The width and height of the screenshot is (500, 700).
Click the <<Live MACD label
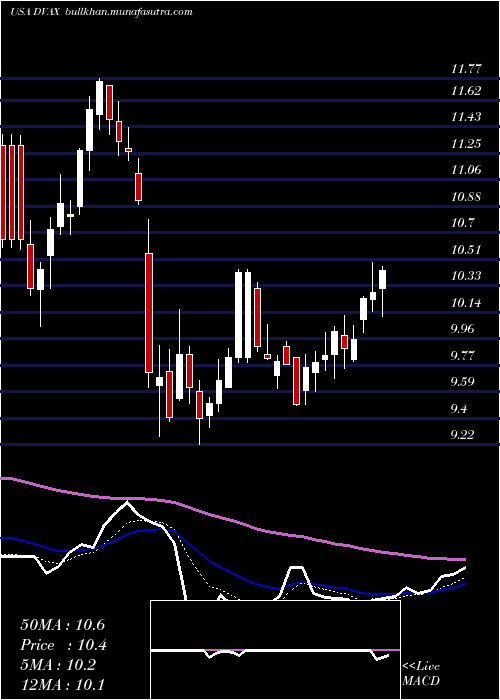[x=421, y=673]
